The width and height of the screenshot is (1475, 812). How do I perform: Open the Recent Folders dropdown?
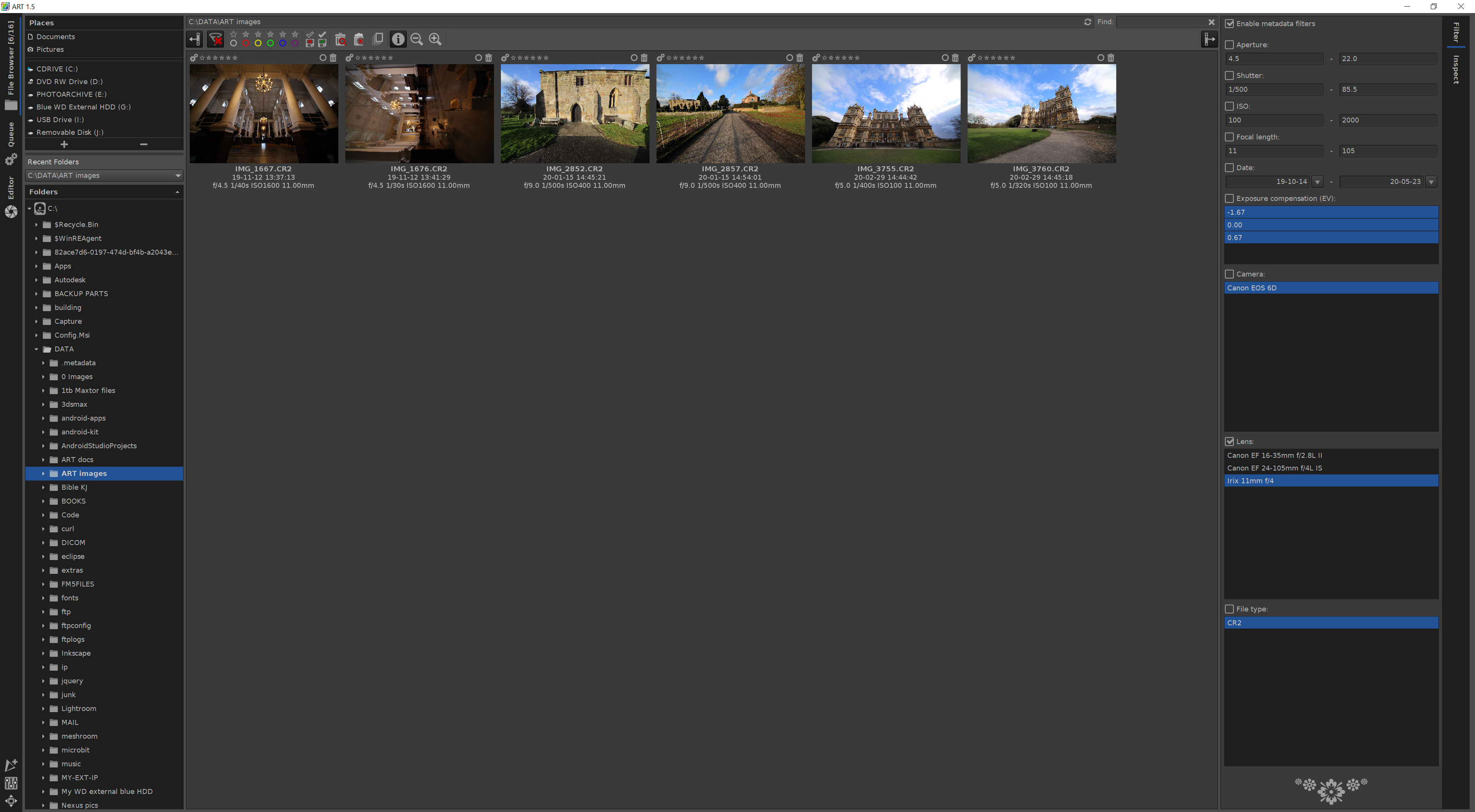(178, 175)
